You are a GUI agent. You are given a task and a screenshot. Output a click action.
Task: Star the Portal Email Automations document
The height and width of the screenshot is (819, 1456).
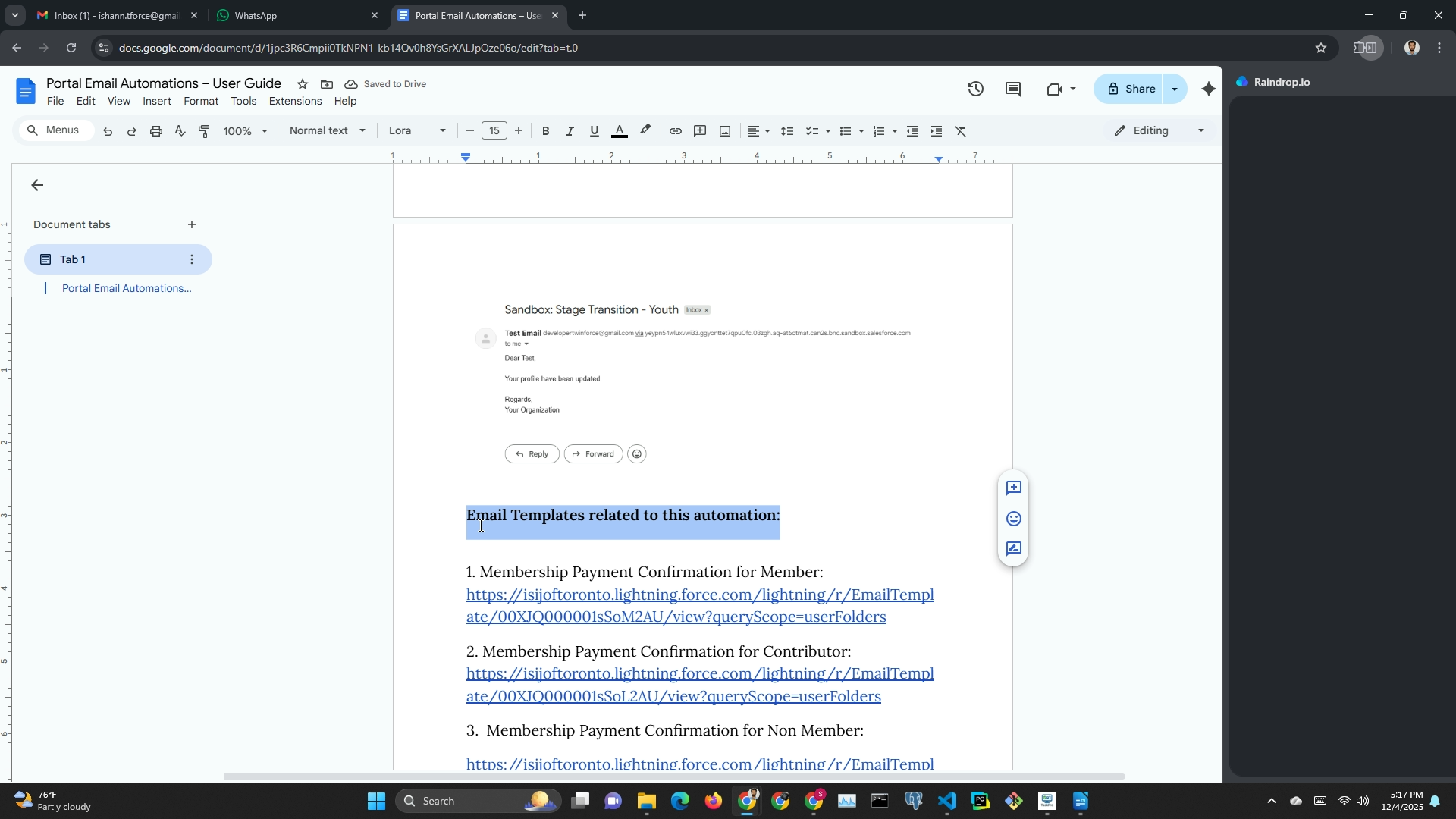pos(303,84)
